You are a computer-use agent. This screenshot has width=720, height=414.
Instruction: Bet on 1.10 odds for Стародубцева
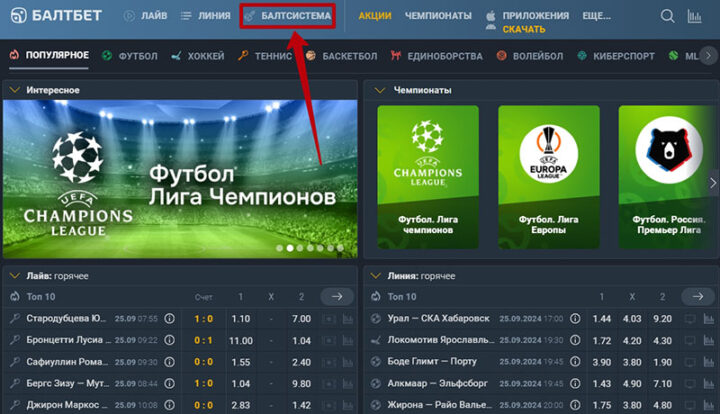click(x=241, y=319)
